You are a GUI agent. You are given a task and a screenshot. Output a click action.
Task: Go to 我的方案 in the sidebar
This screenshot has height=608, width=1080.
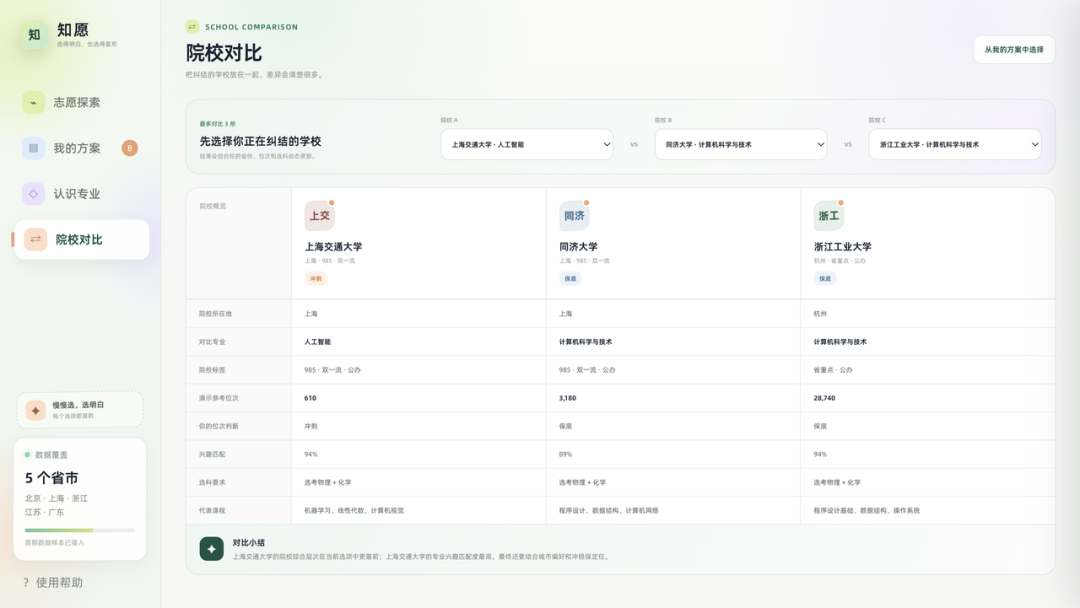(81, 148)
